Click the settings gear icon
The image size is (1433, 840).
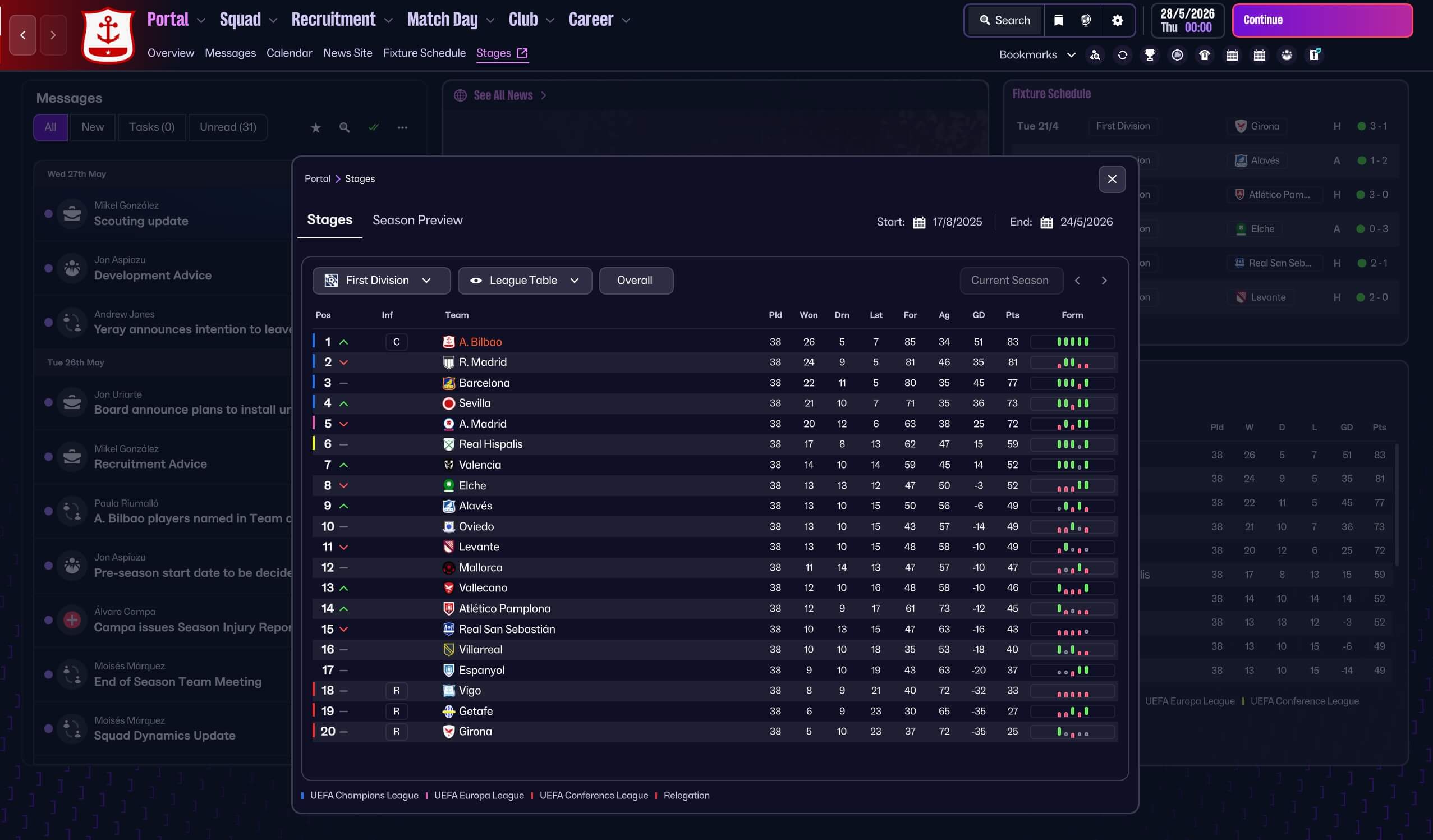point(1117,20)
